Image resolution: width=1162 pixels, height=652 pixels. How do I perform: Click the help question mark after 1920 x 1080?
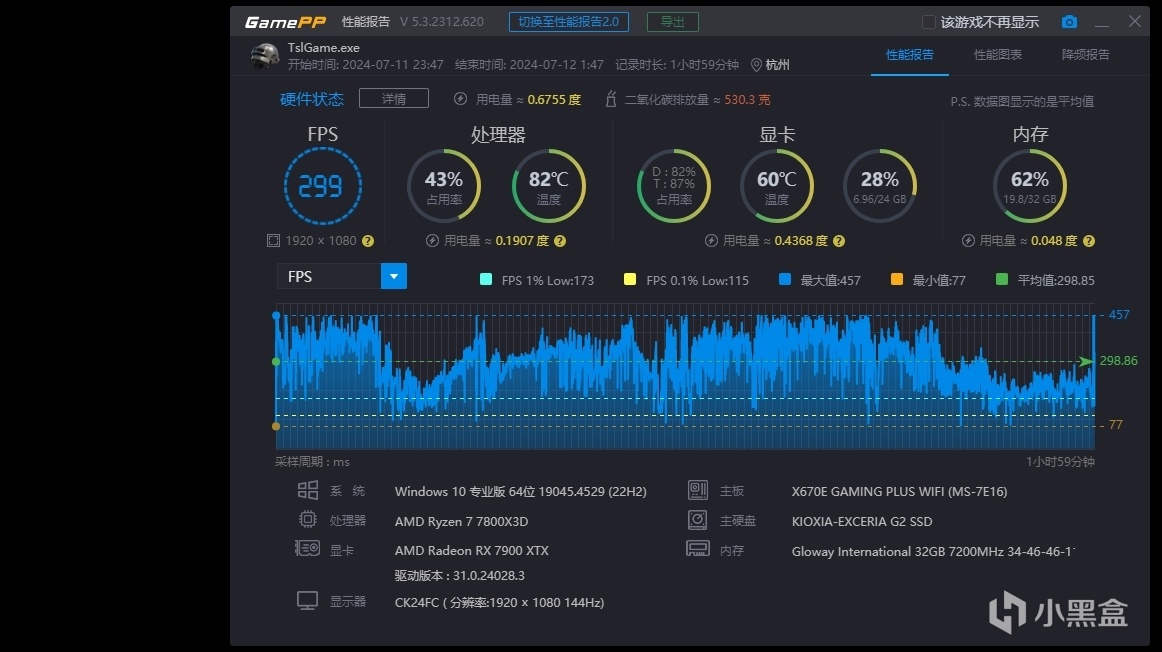point(368,241)
